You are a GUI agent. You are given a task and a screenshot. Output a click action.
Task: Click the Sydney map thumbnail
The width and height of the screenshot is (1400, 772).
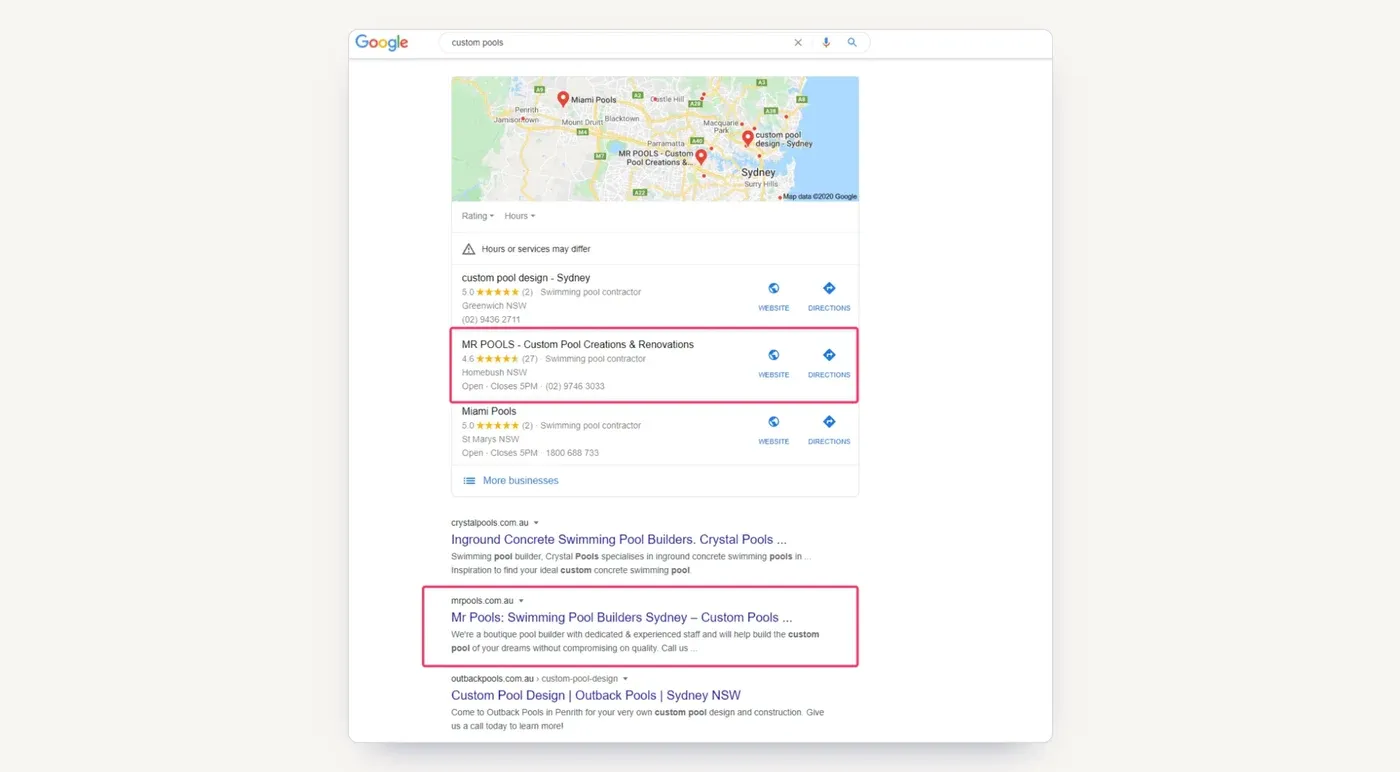click(655, 139)
